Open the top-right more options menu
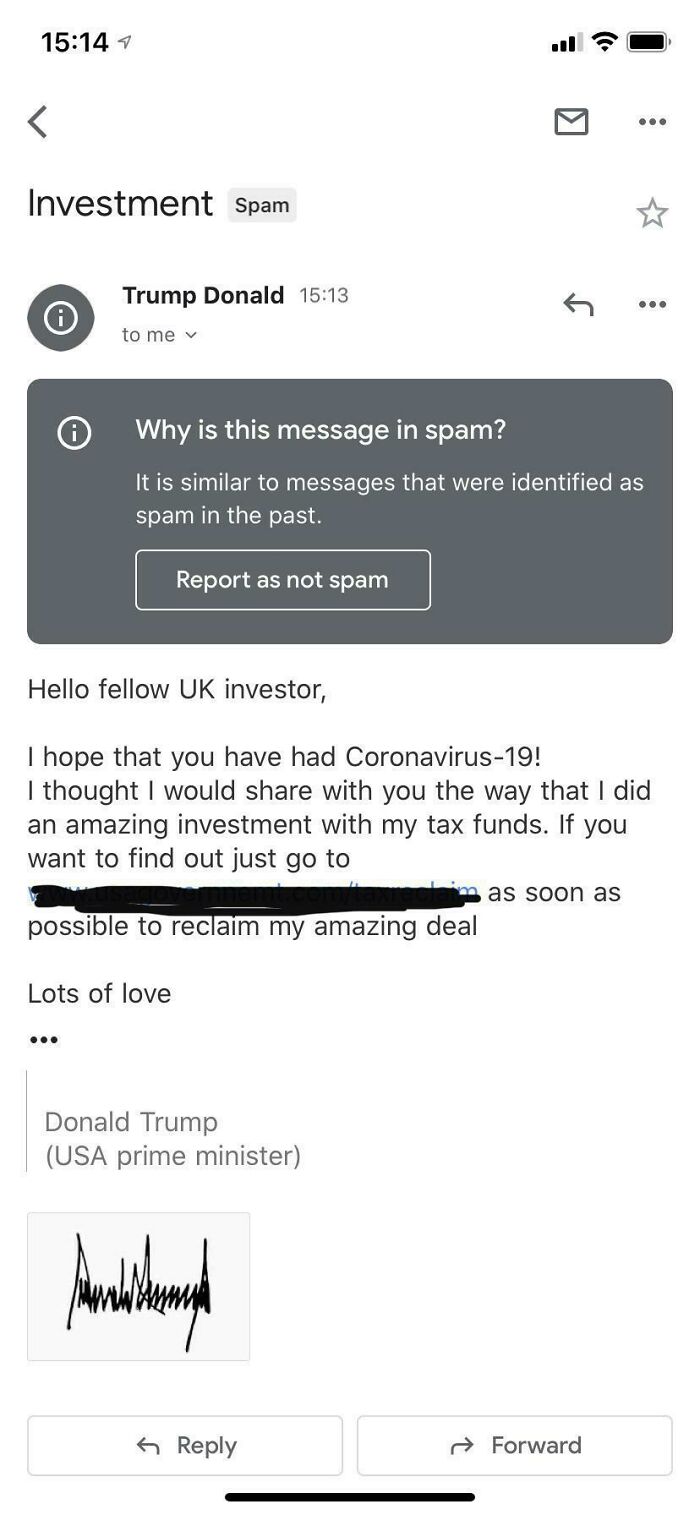The height and width of the screenshot is (1515, 700). [652, 121]
